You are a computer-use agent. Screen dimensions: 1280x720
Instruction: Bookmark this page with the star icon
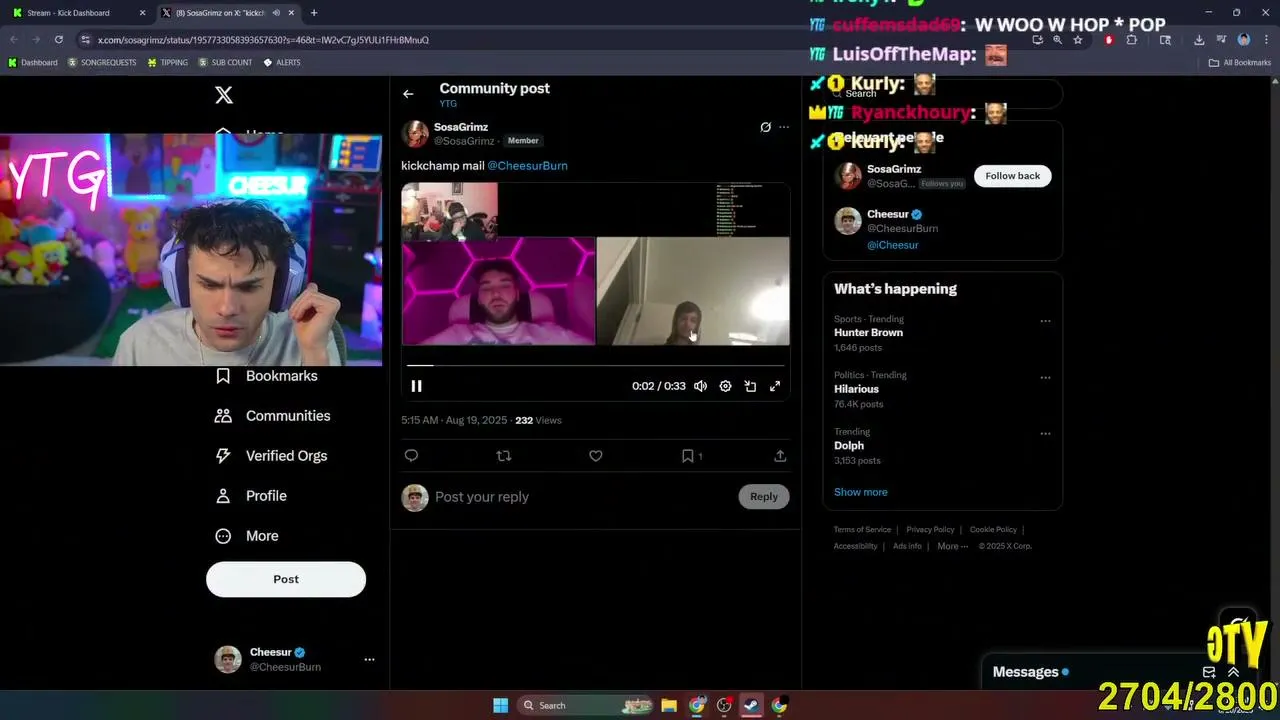(x=1077, y=40)
